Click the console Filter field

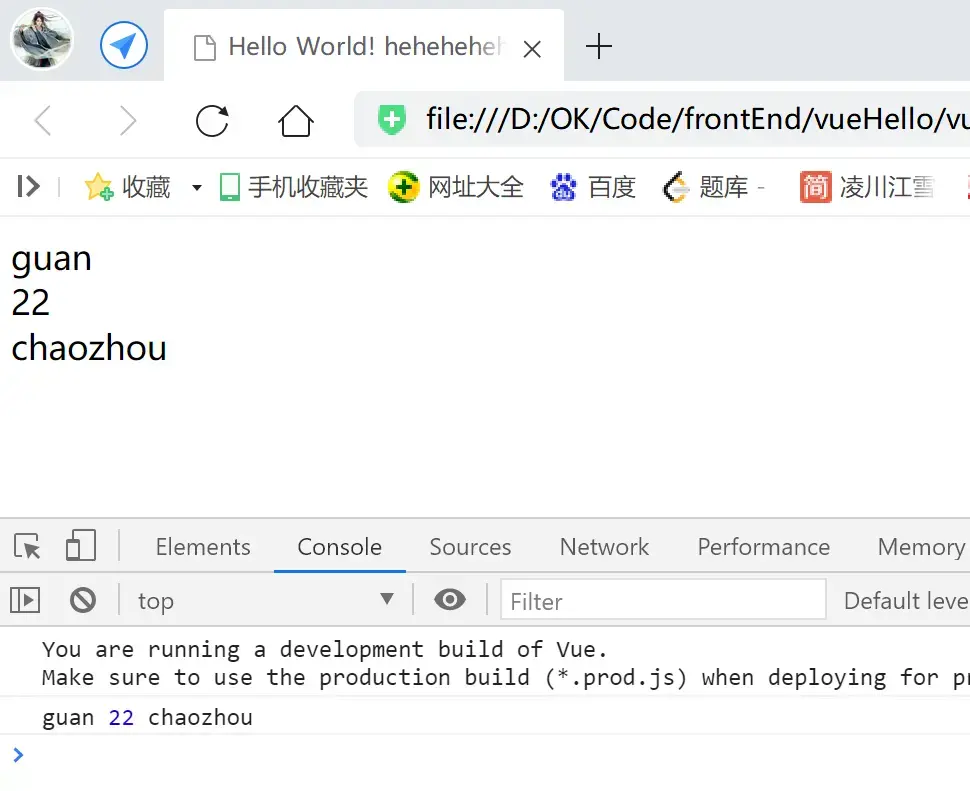(x=663, y=600)
